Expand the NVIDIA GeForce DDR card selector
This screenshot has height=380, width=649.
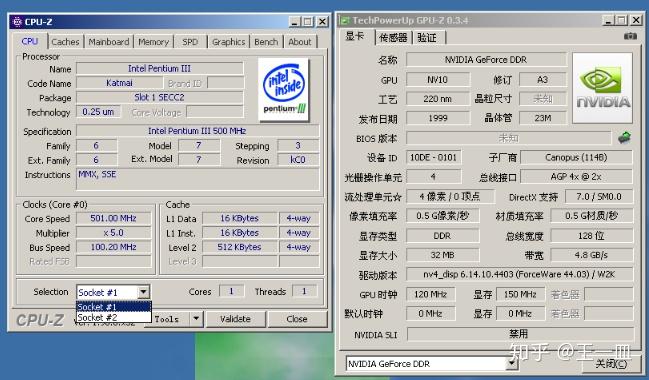tap(512, 363)
